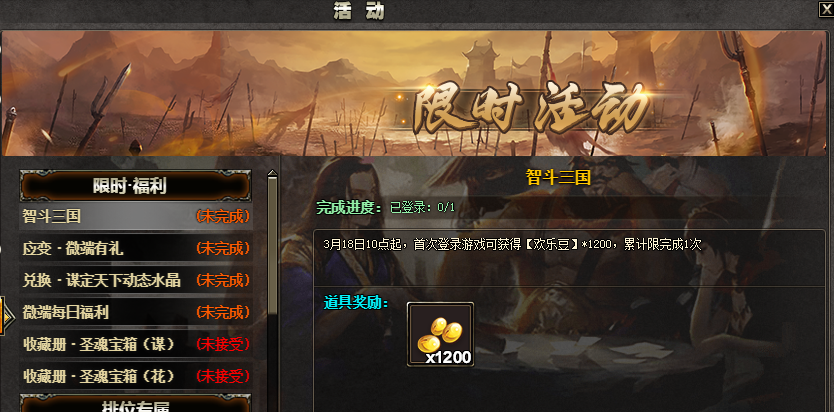Select 智斗三国 in the activity list
Screen dimensions: 834x412
click(x=136, y=216)
